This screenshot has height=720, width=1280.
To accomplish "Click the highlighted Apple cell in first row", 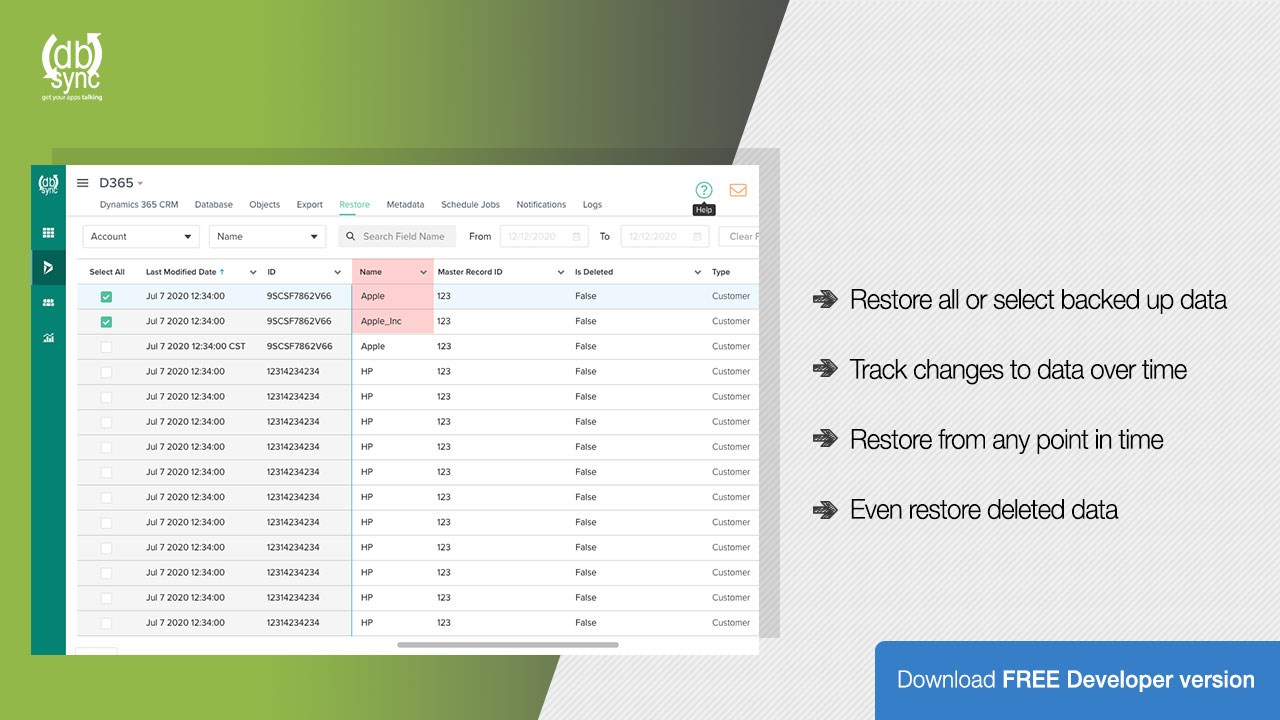I will click(393, 297).
